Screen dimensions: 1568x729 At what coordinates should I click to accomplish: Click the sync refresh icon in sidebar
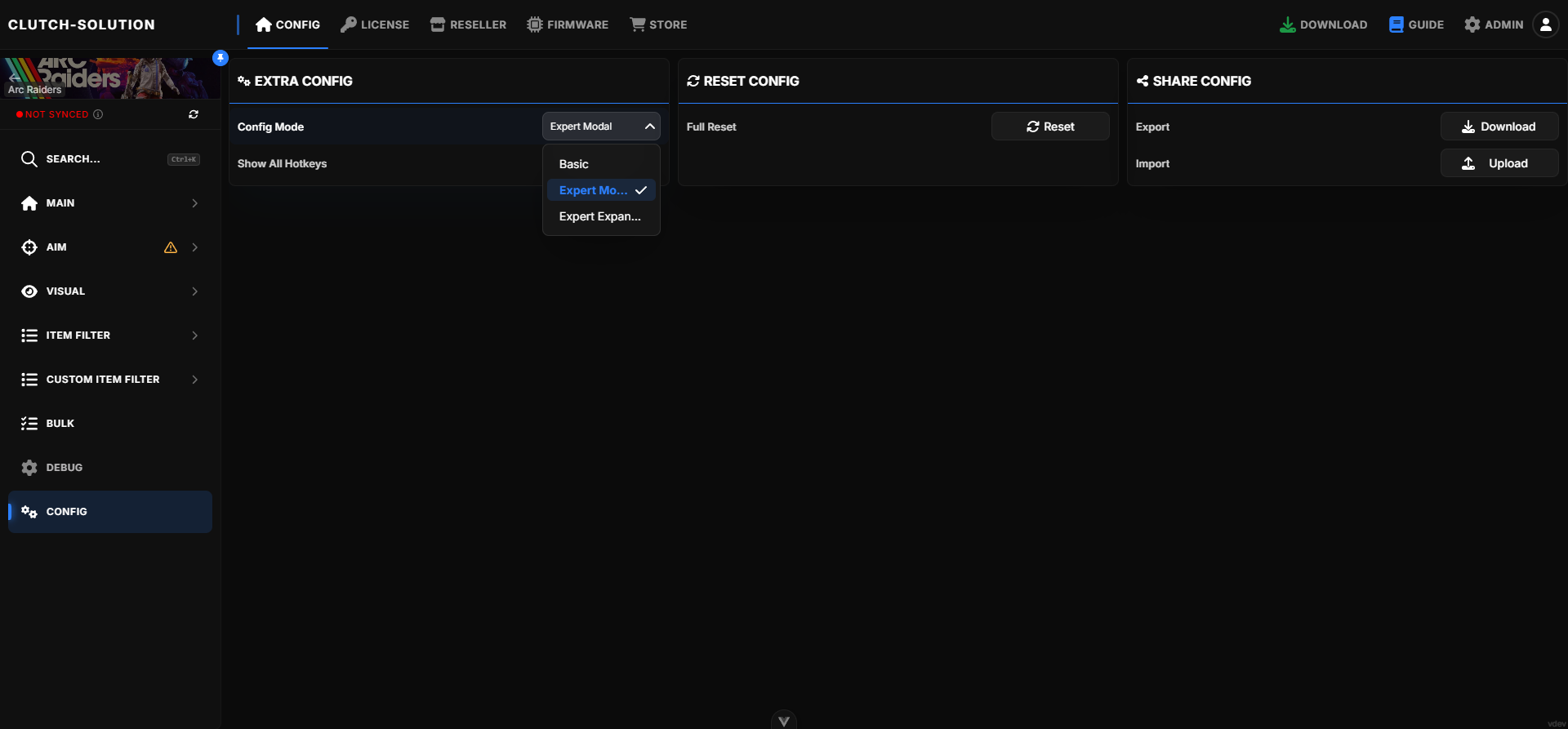(194, 114)
